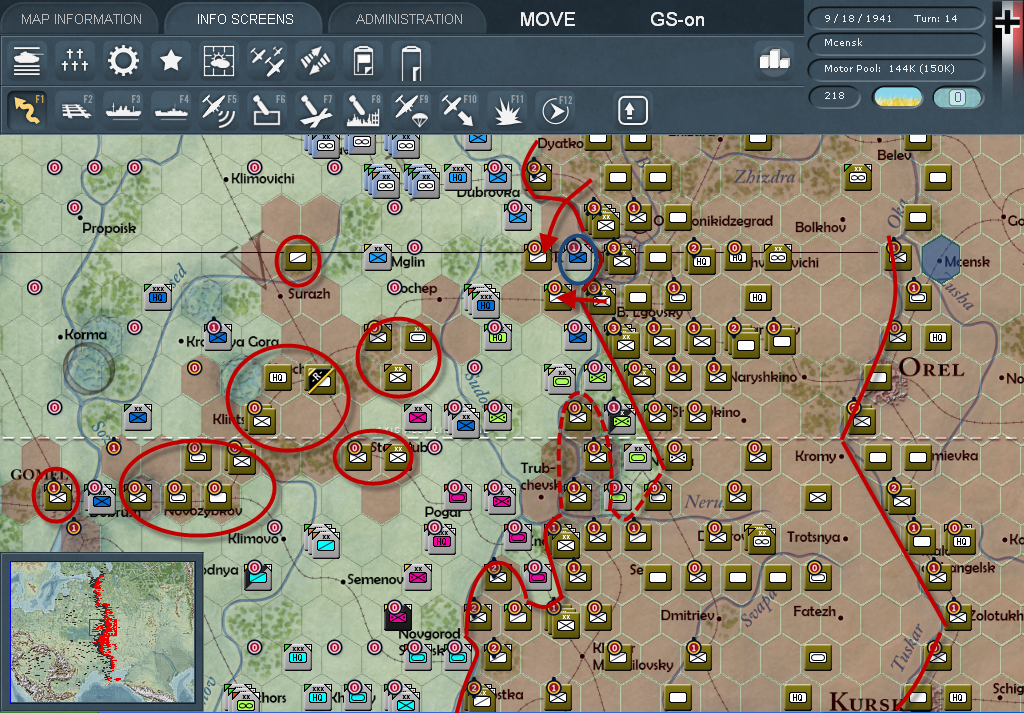
Task: Click the report document icon with flag
Action: point(363,61)
